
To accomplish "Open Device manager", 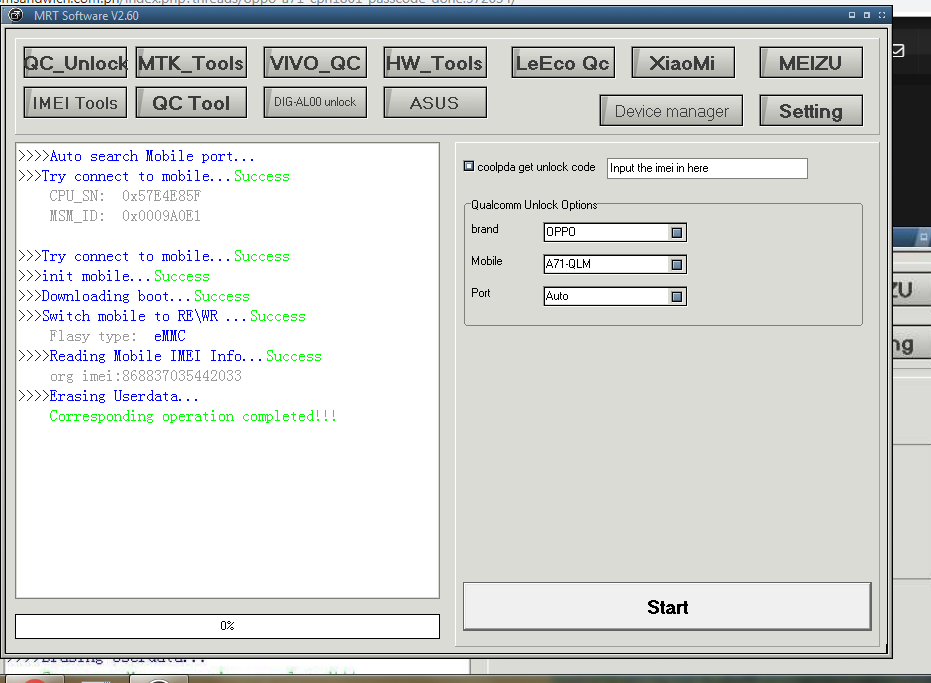I will point(671,110).
